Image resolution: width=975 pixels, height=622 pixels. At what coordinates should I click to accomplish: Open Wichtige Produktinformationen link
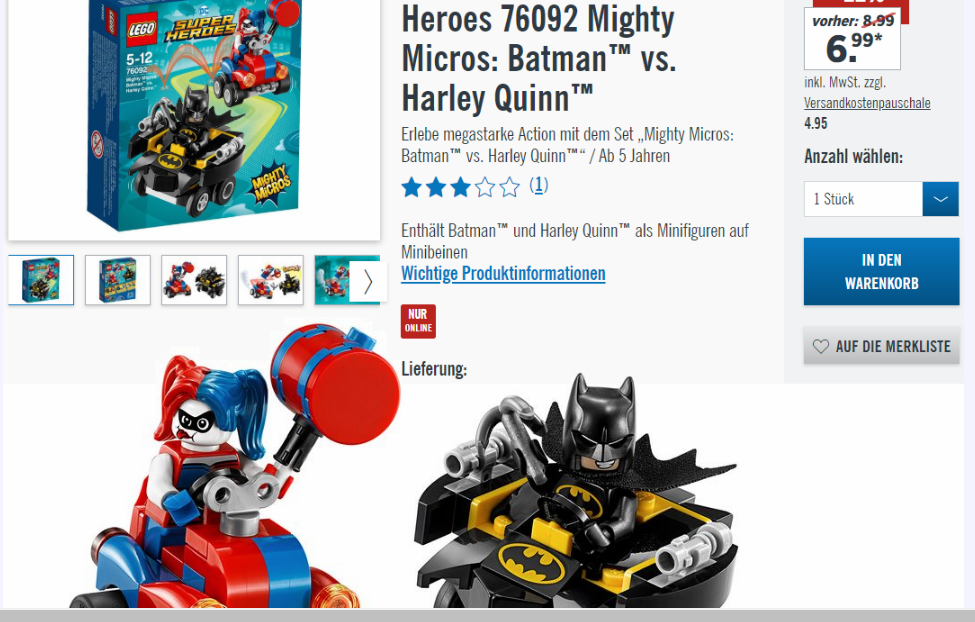pos(503,273)
